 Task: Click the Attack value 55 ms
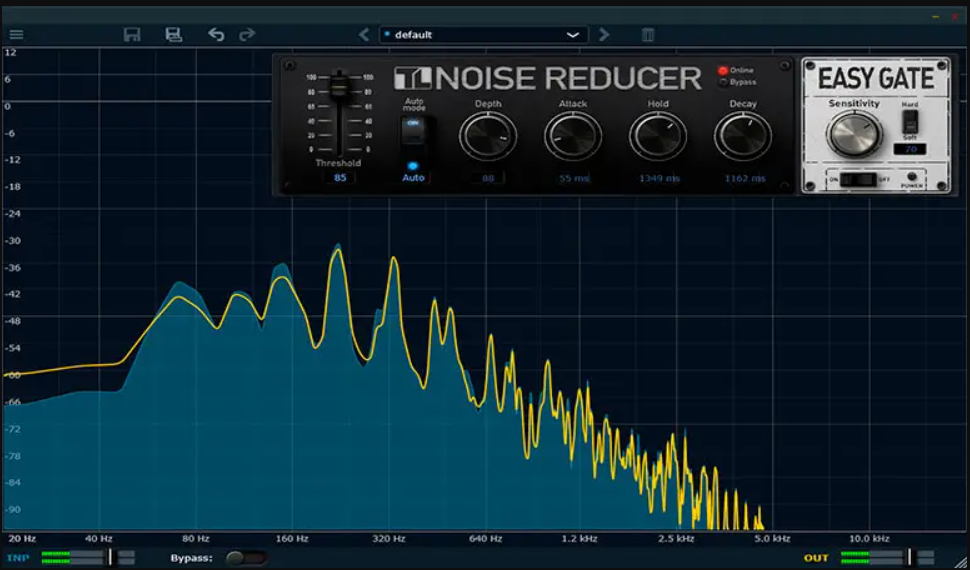click(x=574, y=178)
